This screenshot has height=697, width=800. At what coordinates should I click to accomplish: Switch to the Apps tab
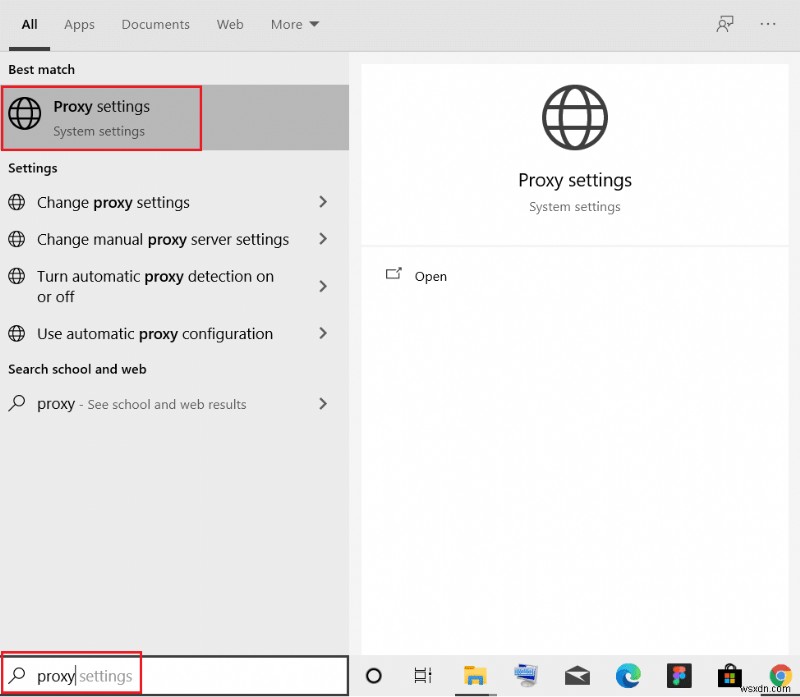point(79,24)
